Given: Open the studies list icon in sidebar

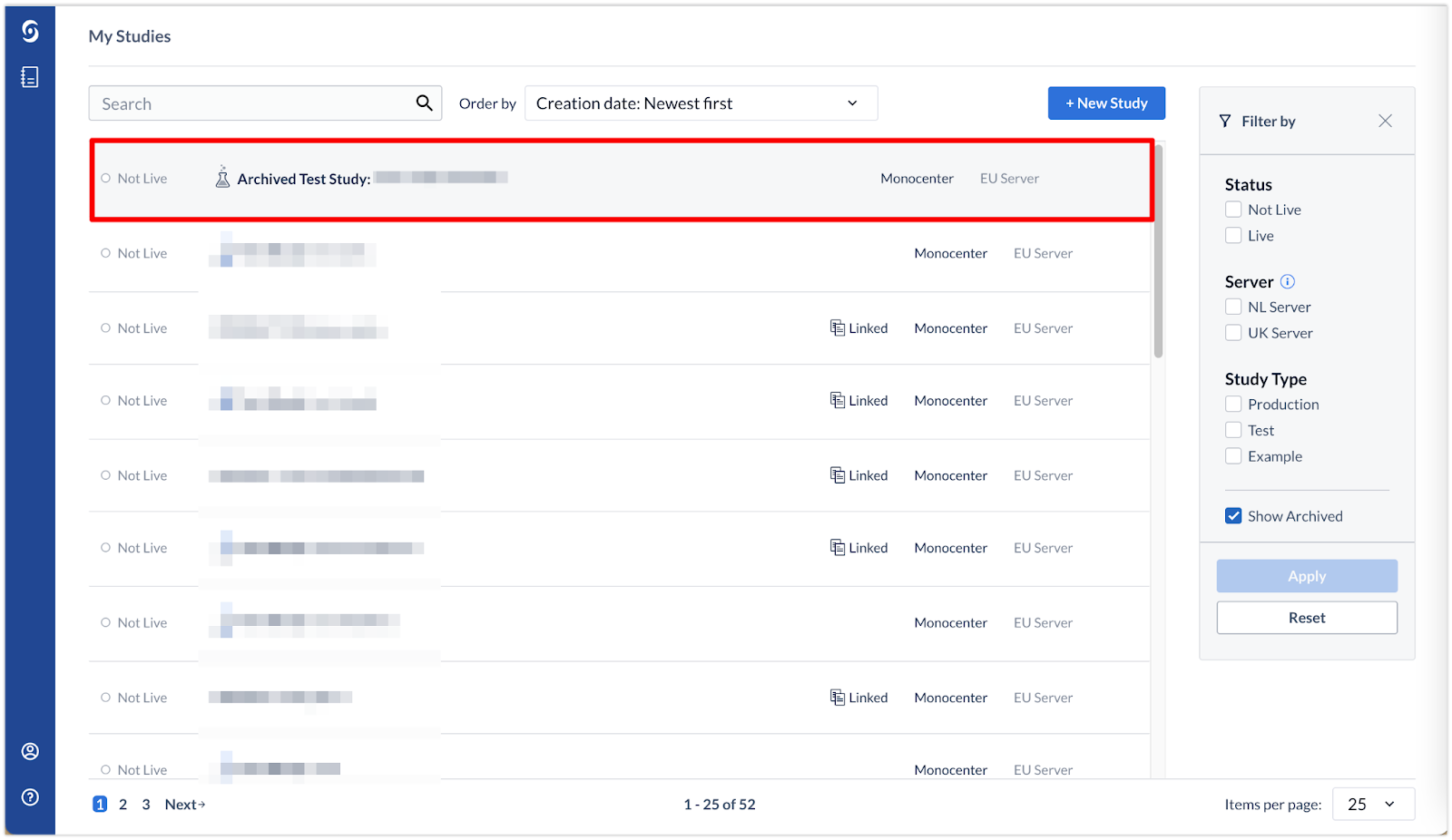Looking at the screenshot, I should 30,77.
